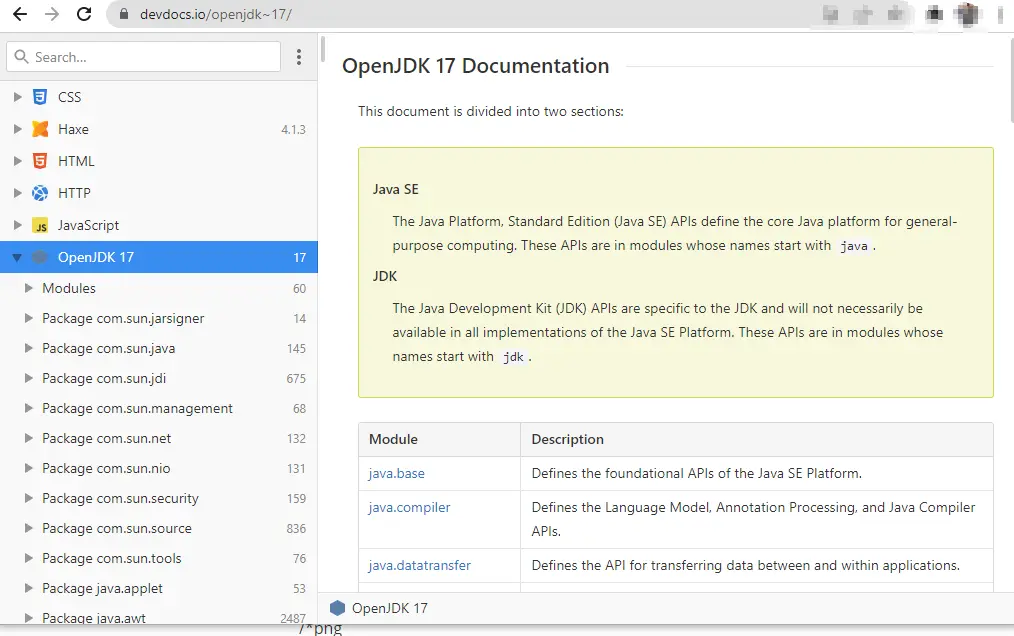This screenshot has height=636, width=1014.
Task: Open the java.base module link
Action: (396, 474)
